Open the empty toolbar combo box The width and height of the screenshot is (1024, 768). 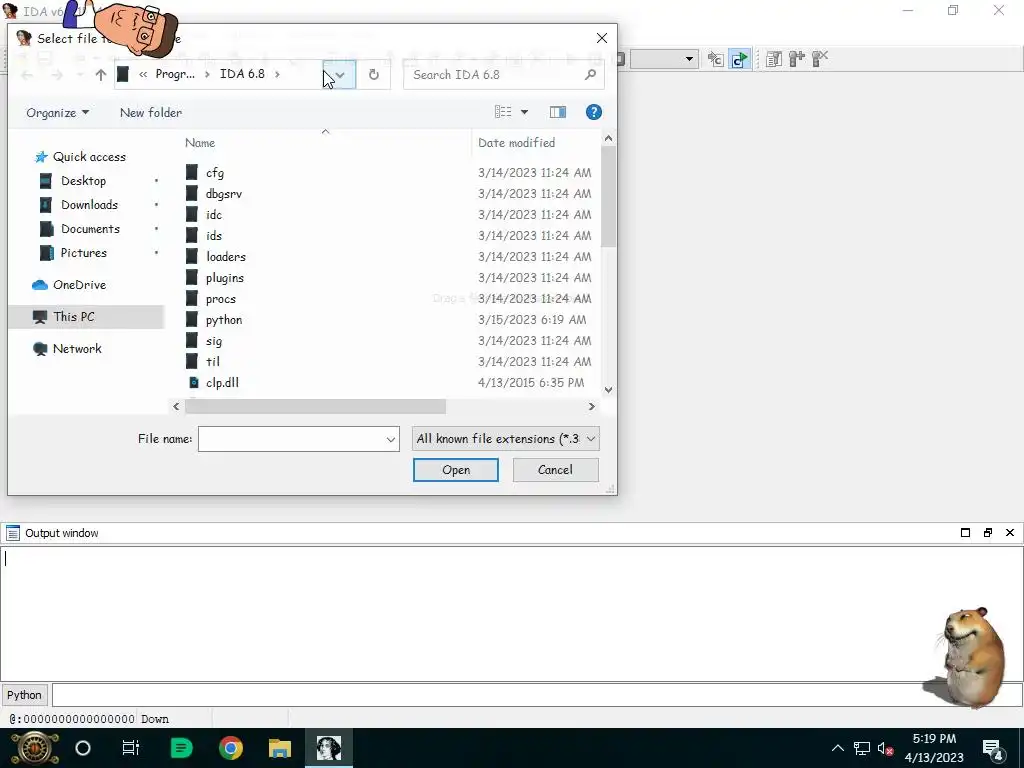664,59
